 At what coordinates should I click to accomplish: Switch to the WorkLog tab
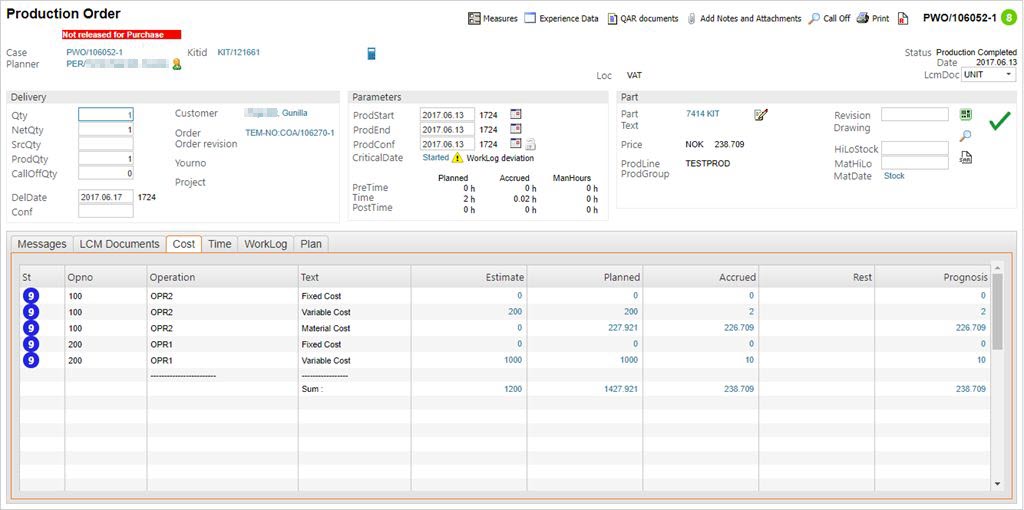pos(265,244)
